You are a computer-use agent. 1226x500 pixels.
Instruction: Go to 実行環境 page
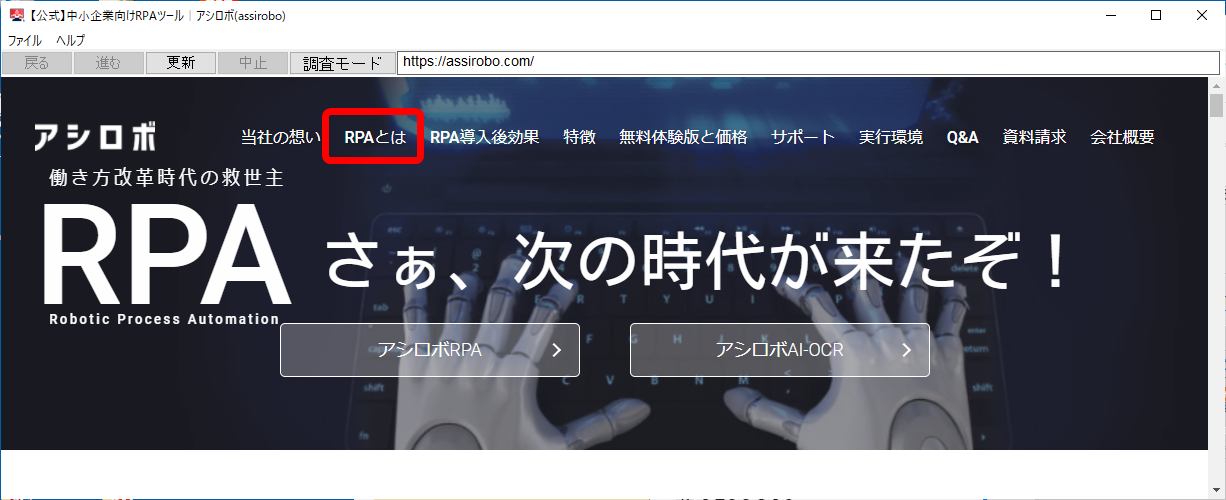pyautogui.click(x=891, y=138)
